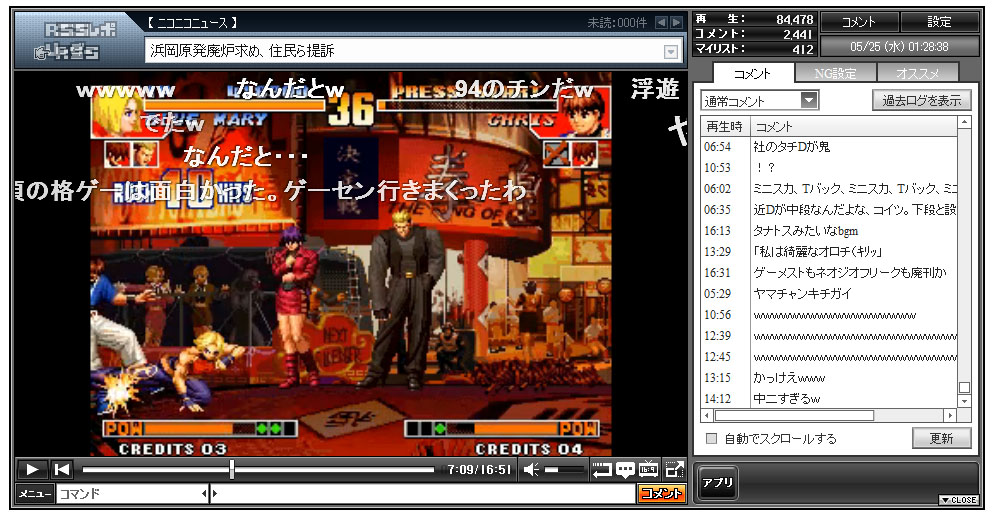Play the video with the play button
This screenshot has height=517, width=999.
32,470
